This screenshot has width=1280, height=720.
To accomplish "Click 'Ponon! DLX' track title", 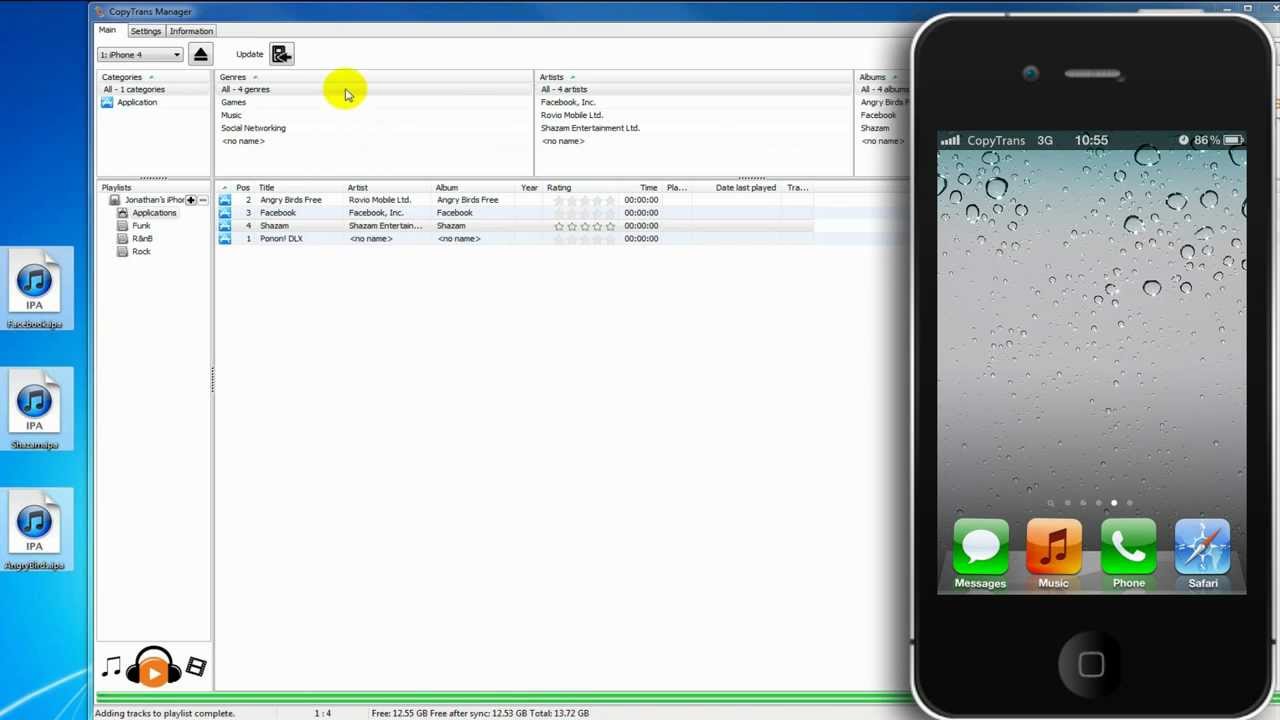I will 281,239.
